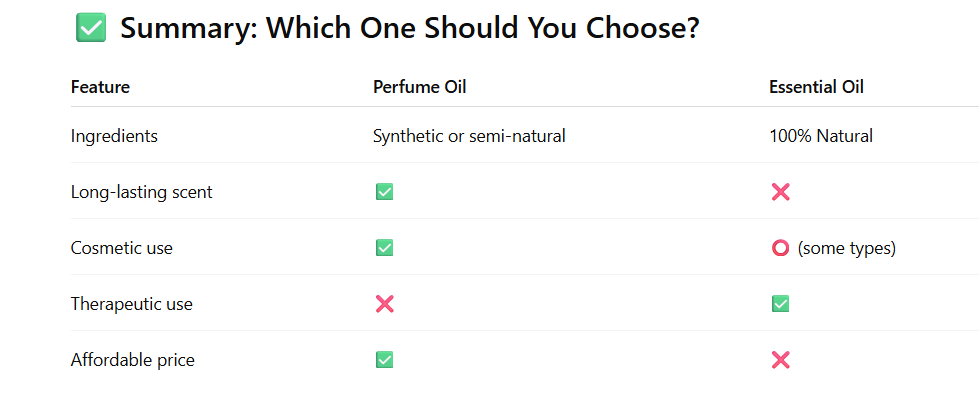Select the 'Essential Oil' column header
Image resolution: width=979 pixels, height=400 pixels.
(x=816, y=87)
